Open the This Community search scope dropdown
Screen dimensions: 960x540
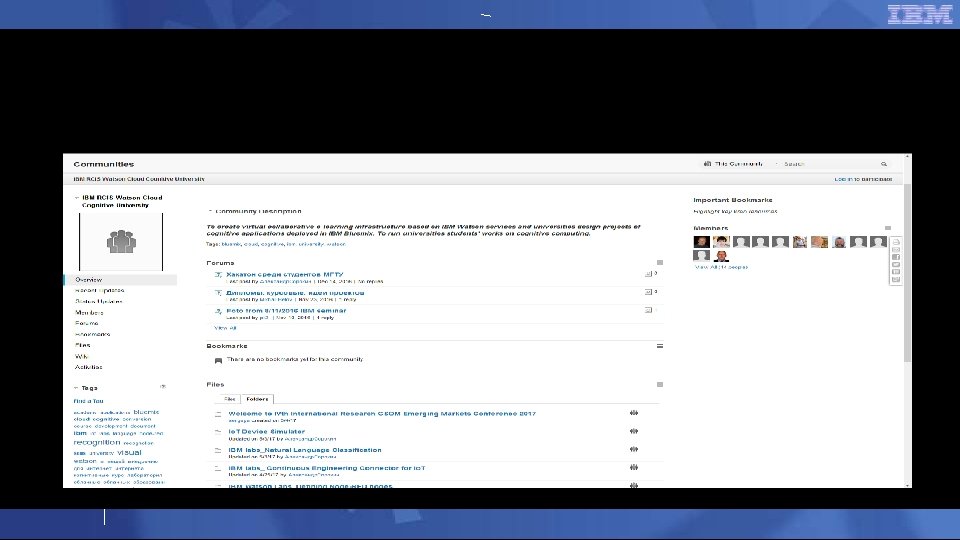pyautogui.click(x=741, y=164)
